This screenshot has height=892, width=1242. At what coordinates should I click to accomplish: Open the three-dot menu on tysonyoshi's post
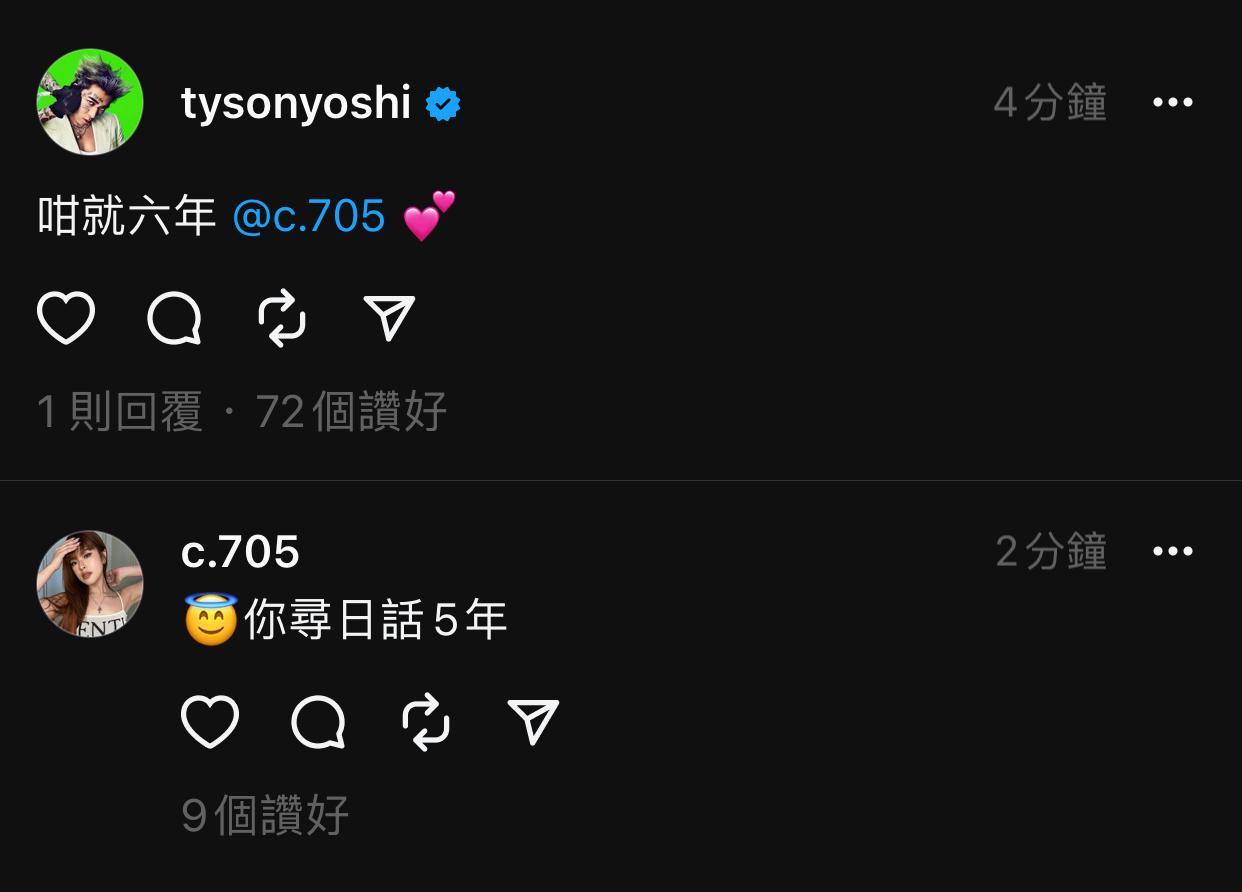tap(1173, 102)
